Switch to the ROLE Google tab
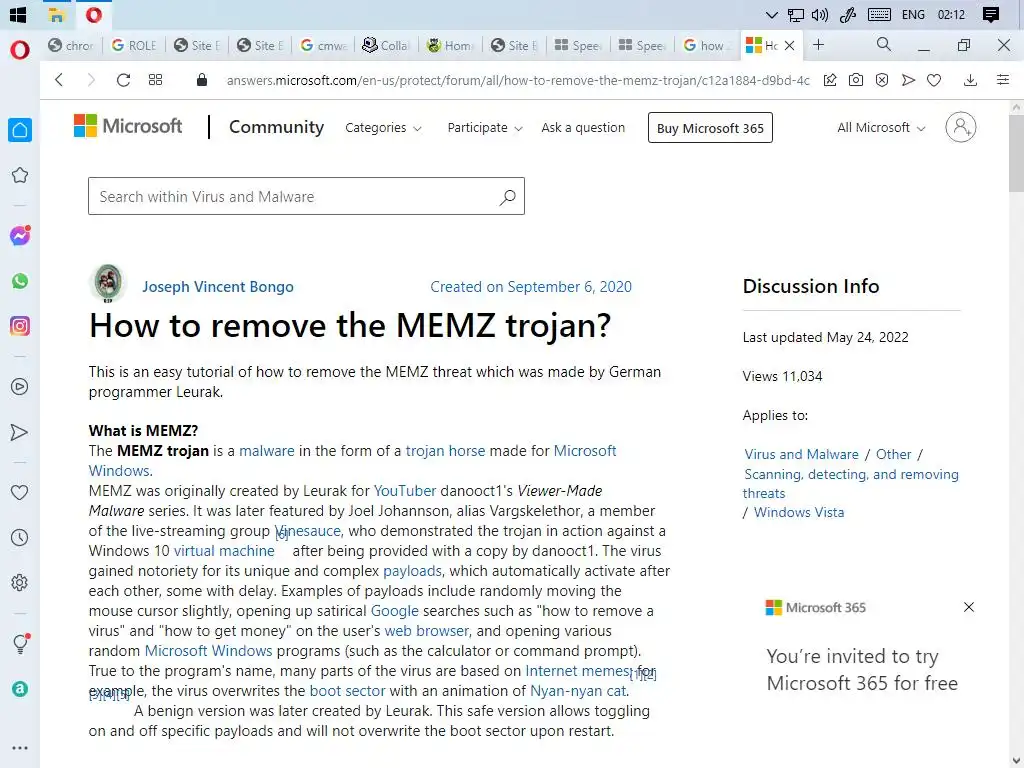The height and width of the screenshot is (768, 1024). [134, 45]
